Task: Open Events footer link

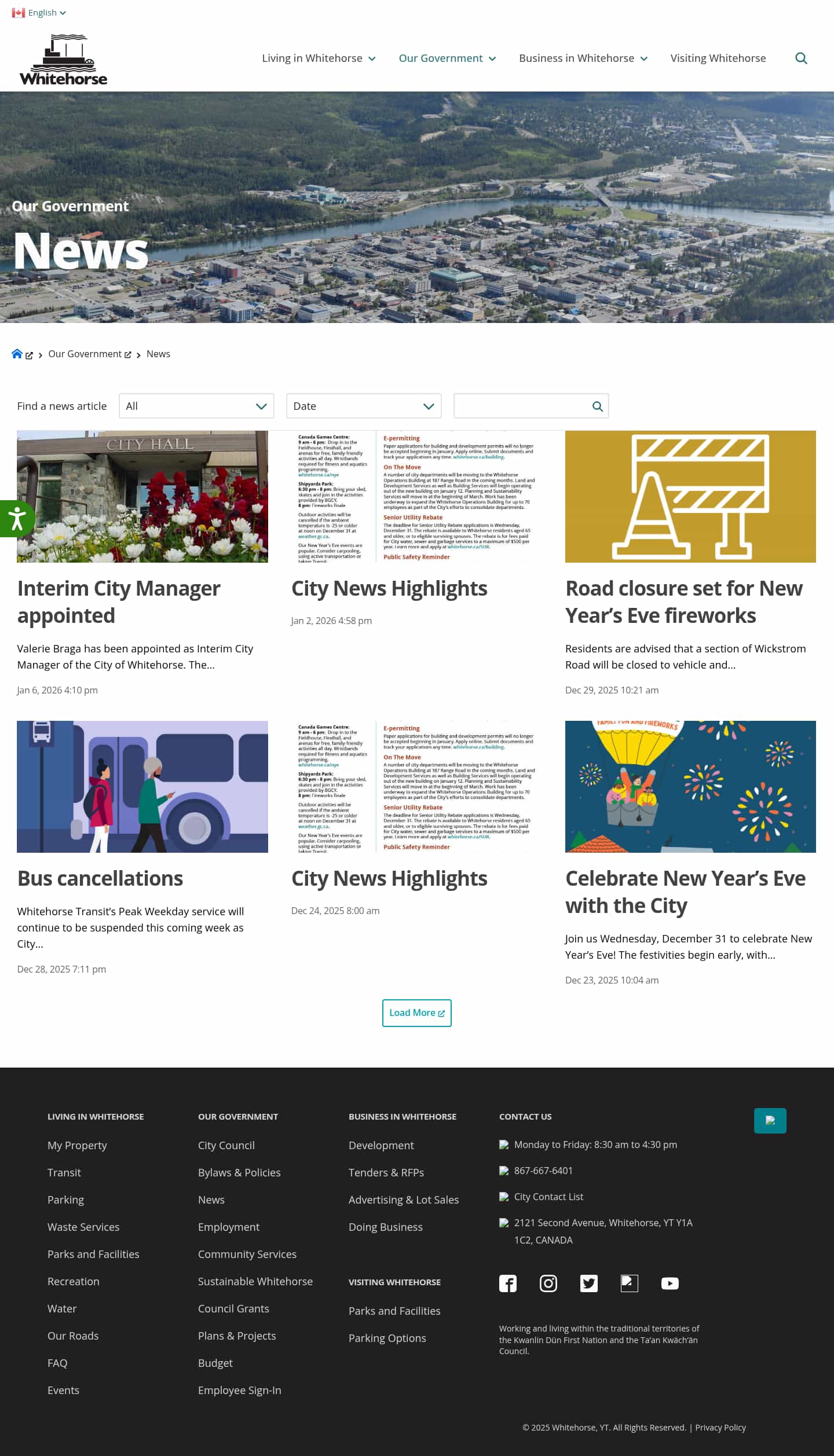Action: point(63,1391)
